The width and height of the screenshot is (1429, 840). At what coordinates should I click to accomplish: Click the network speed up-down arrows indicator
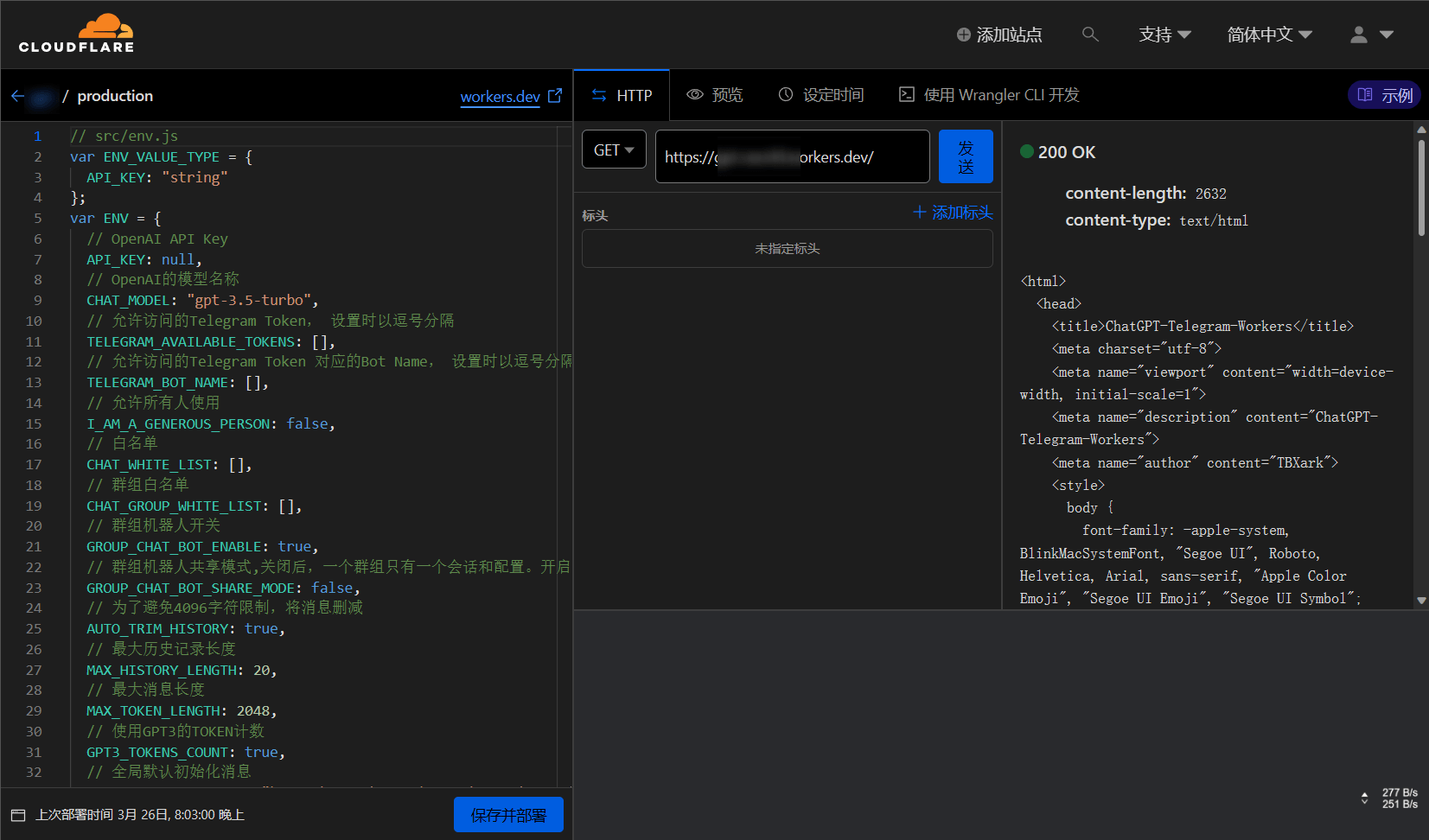point(1364,798)
